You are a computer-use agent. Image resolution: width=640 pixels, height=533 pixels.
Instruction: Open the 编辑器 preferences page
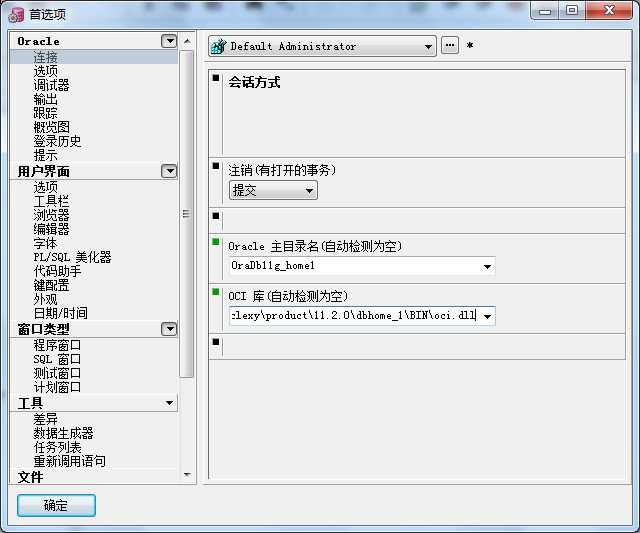[x=51, y=229]
